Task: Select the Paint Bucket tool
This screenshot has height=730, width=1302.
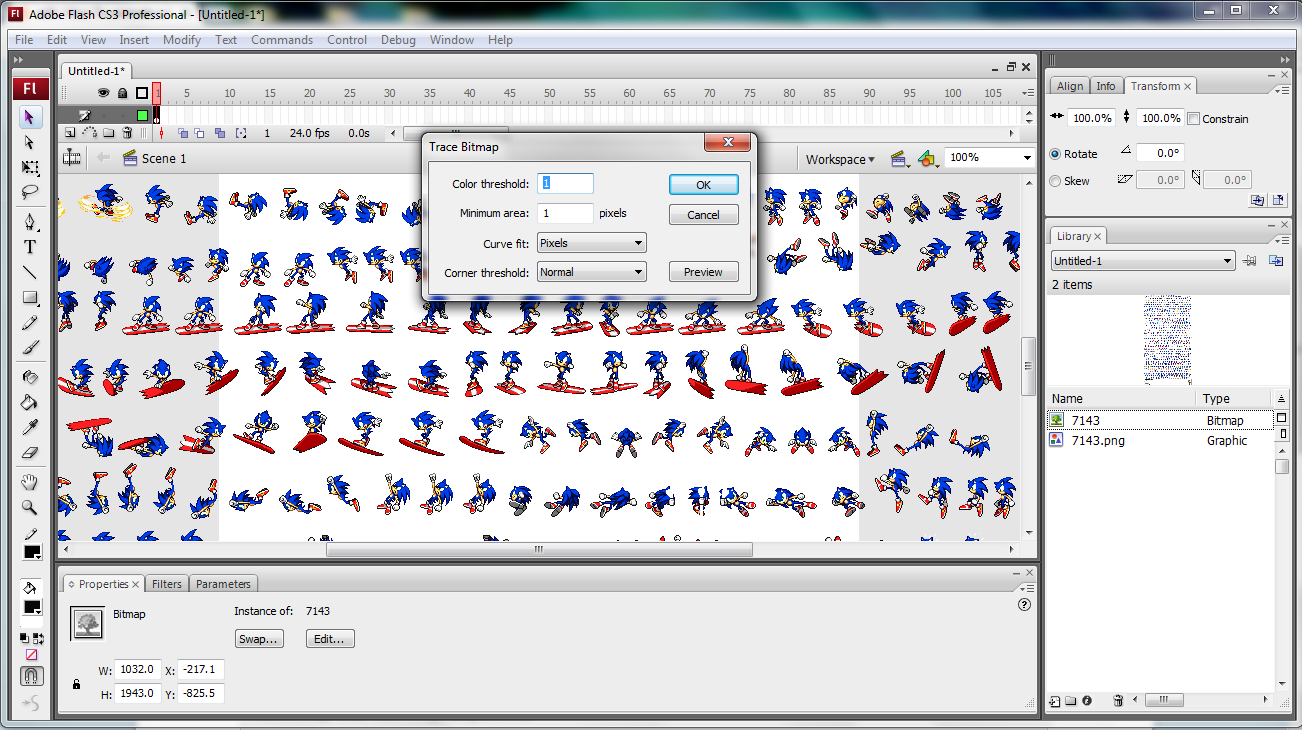Action: [30, 400]
